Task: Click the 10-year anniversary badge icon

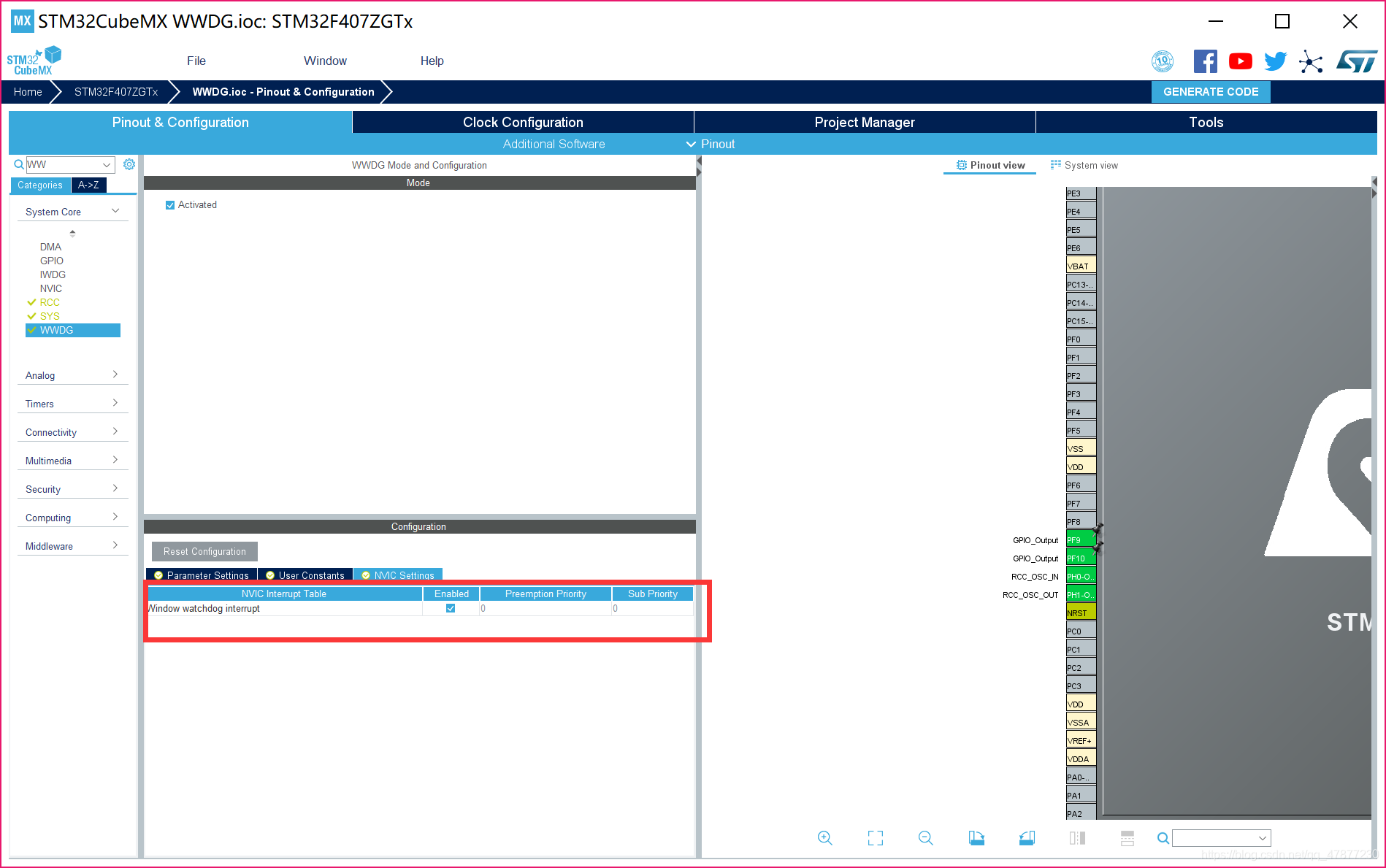Action: [x=1163, y=61]
